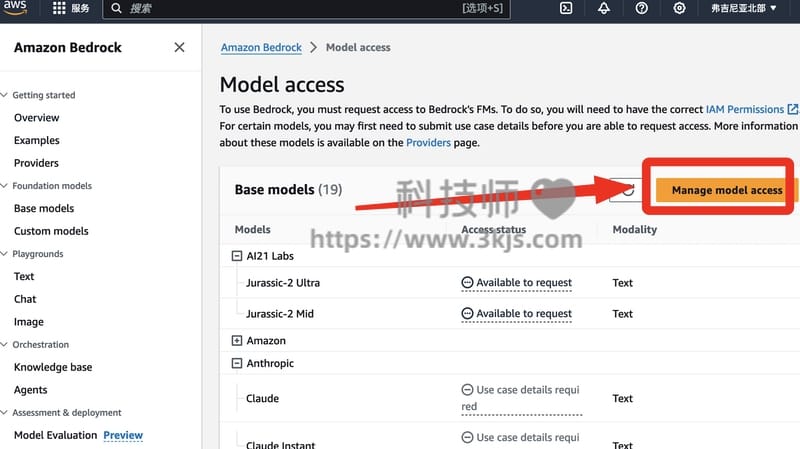The height and width of the screenshot is (449, 800).
Task: Open the IAM Permissions link
Action: (x=744, y=109)
